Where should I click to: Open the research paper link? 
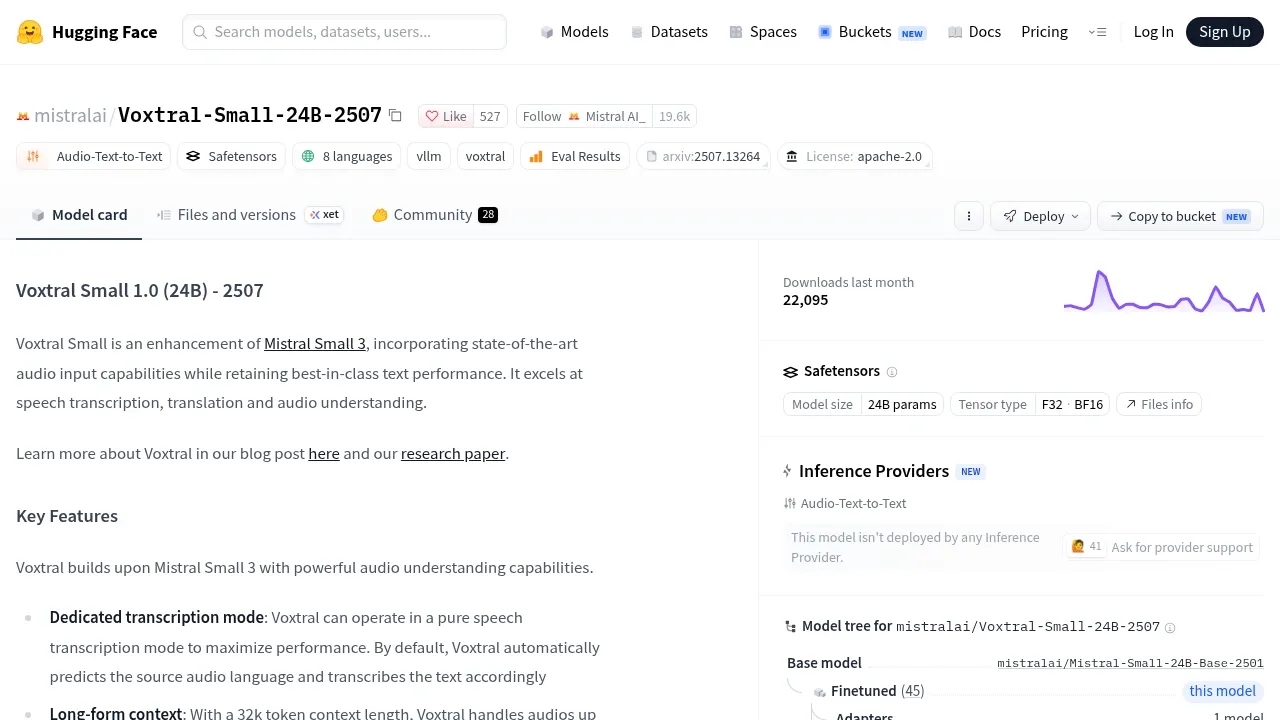point(453,454)
